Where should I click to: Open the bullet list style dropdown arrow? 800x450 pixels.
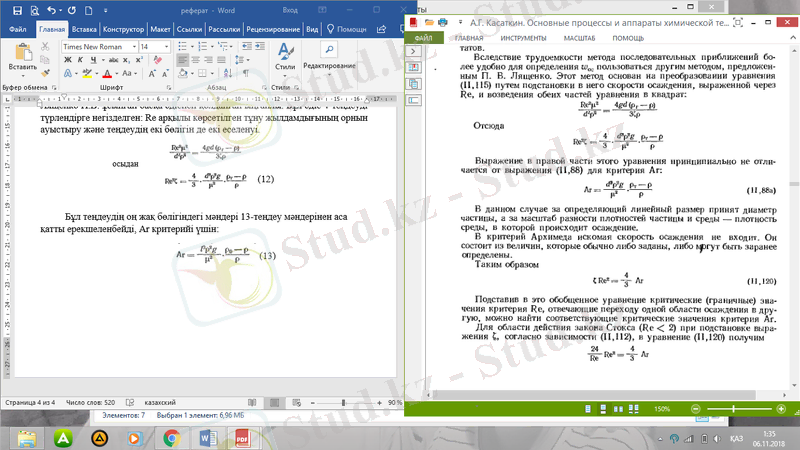click(192, 46)
